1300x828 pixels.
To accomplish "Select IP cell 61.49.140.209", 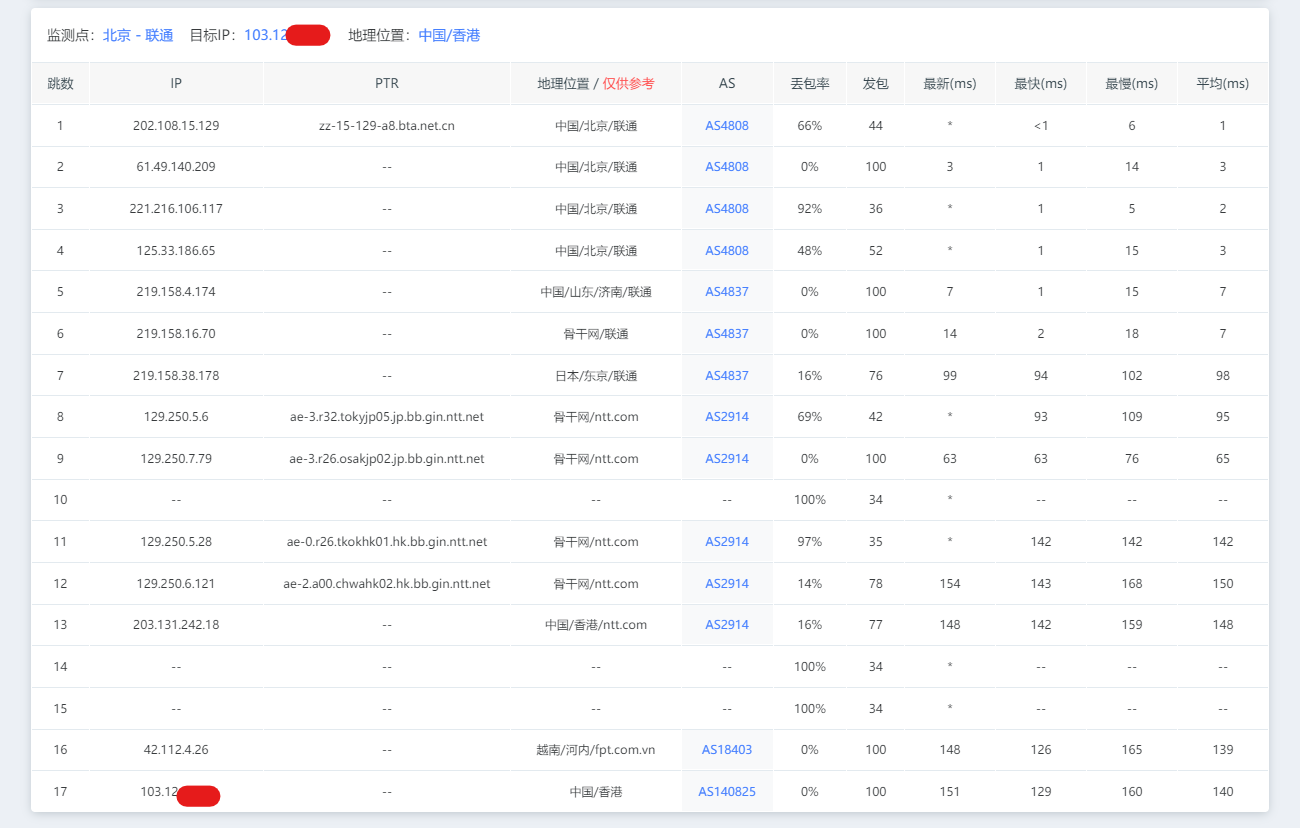I will 176,167.
